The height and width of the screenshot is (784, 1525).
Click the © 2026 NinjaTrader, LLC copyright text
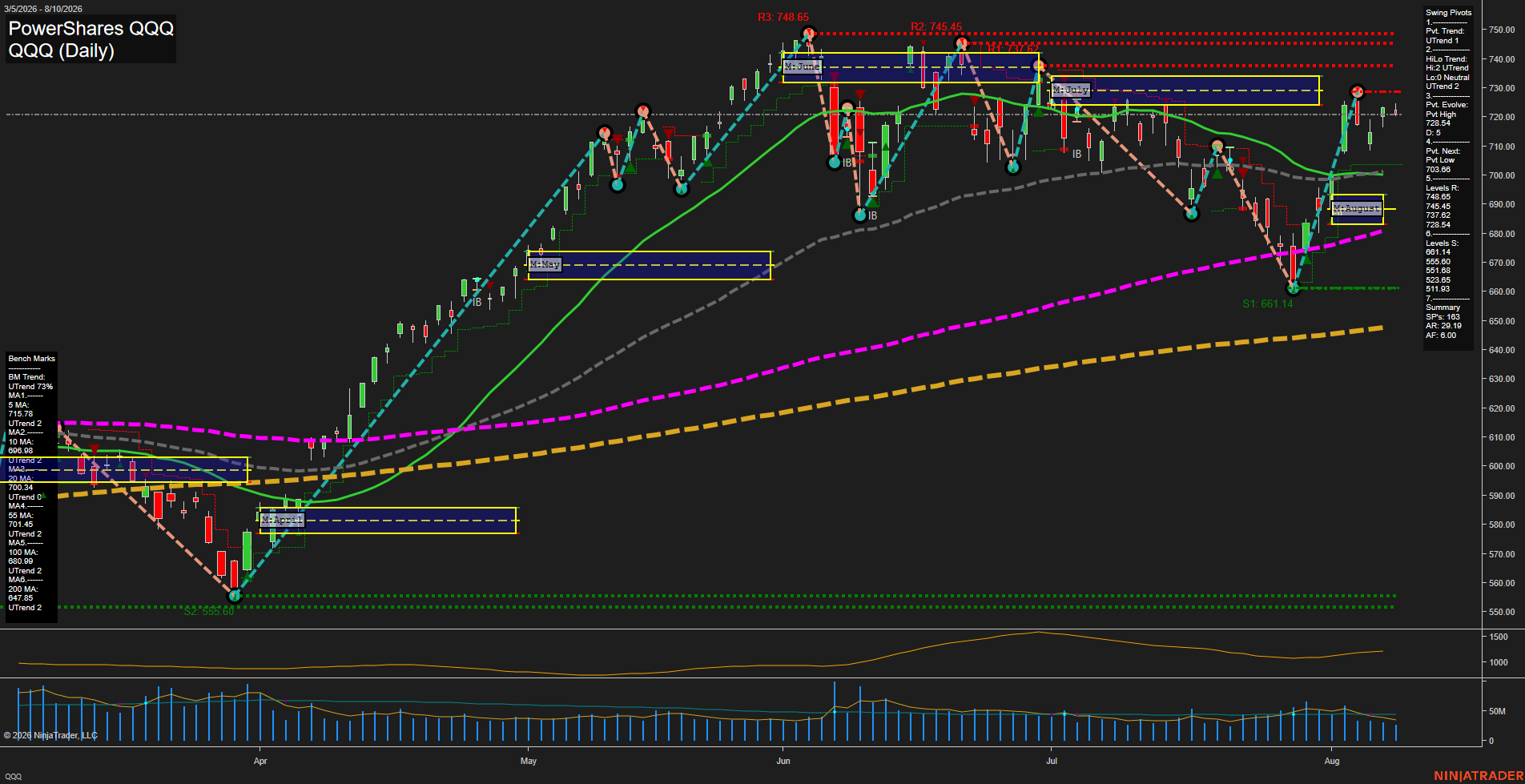(x=50, y=735)
